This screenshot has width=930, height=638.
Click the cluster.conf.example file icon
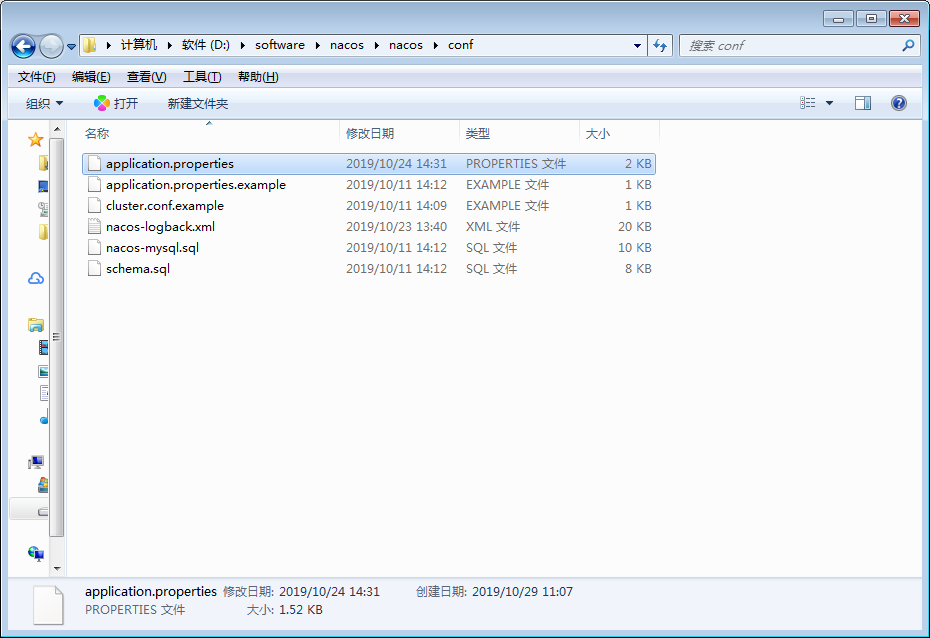(94, 206)
